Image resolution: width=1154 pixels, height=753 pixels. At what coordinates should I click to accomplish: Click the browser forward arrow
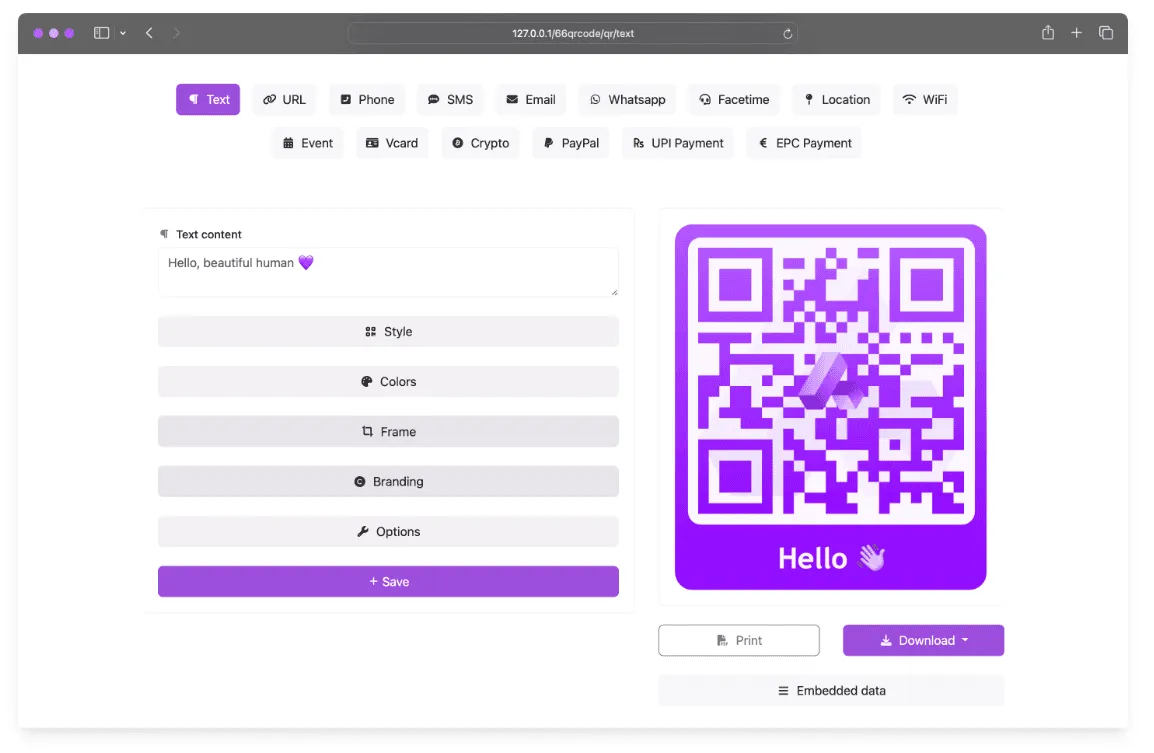pos(177,33)
